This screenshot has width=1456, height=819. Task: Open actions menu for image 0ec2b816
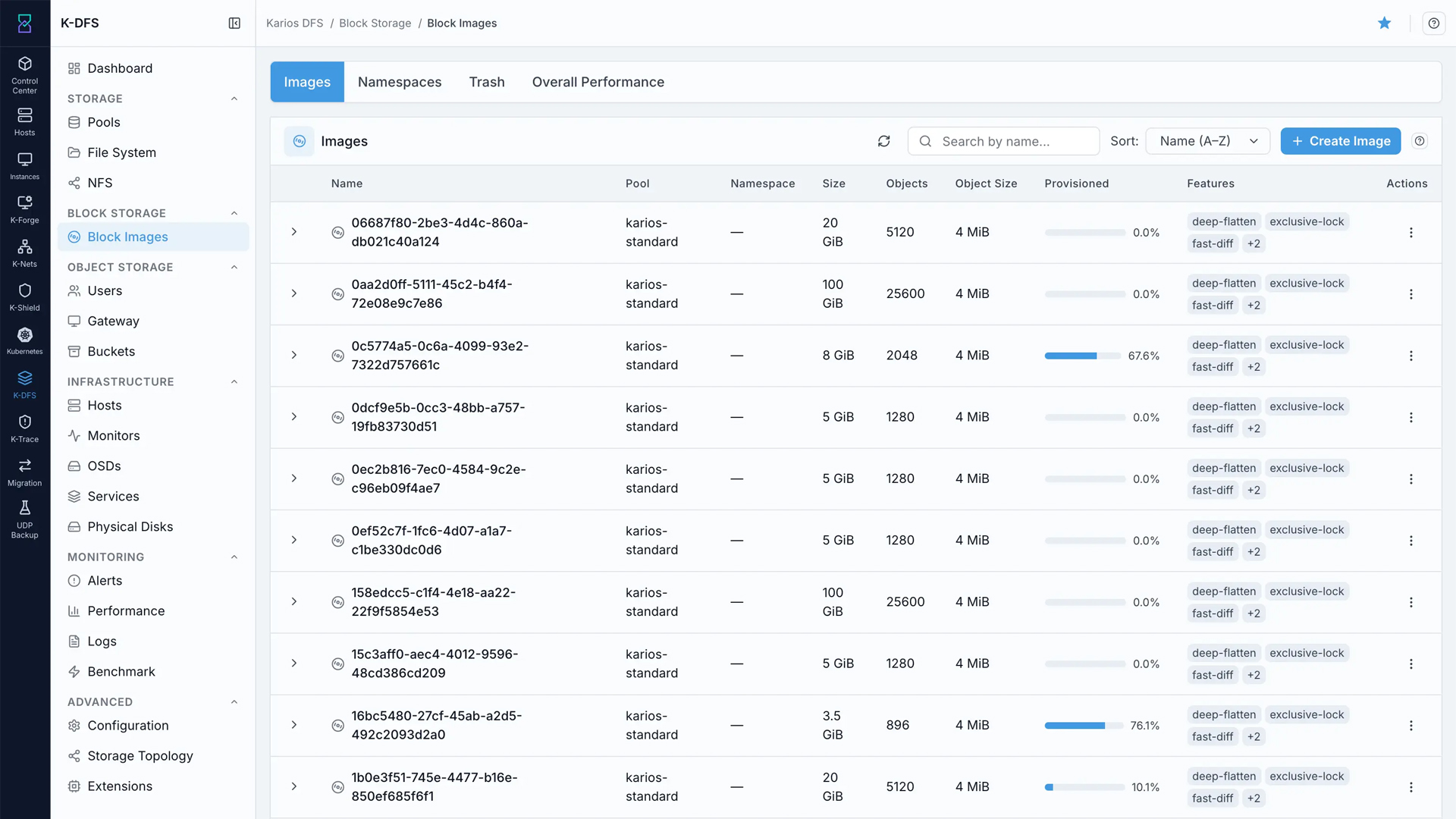point(1411,479)
